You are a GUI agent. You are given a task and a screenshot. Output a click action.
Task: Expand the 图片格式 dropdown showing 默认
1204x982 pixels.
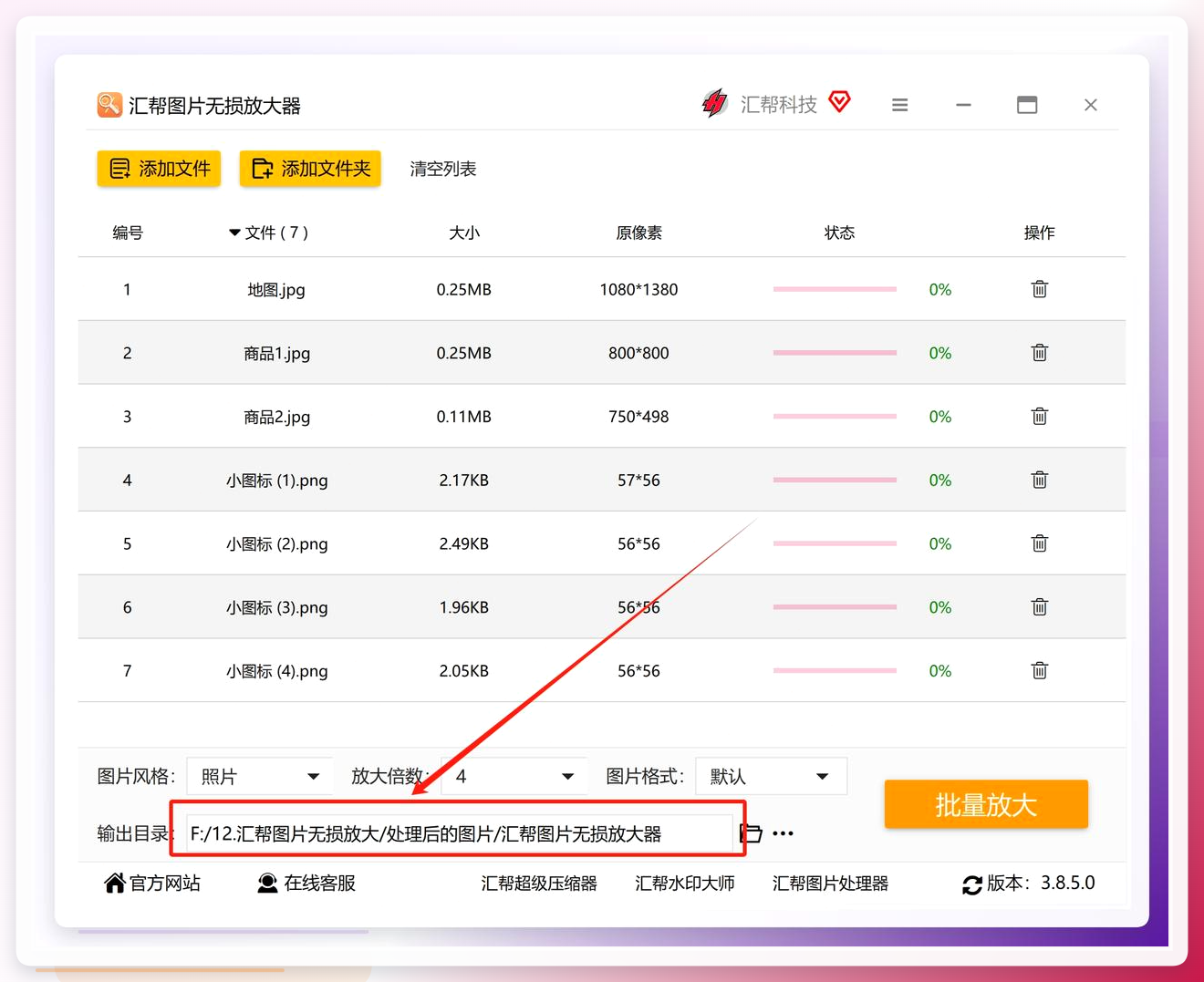click(772, 776)
